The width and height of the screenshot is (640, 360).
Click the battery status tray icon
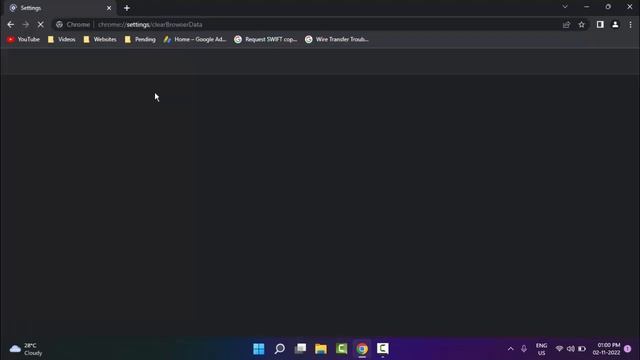(x=582, y=349)
